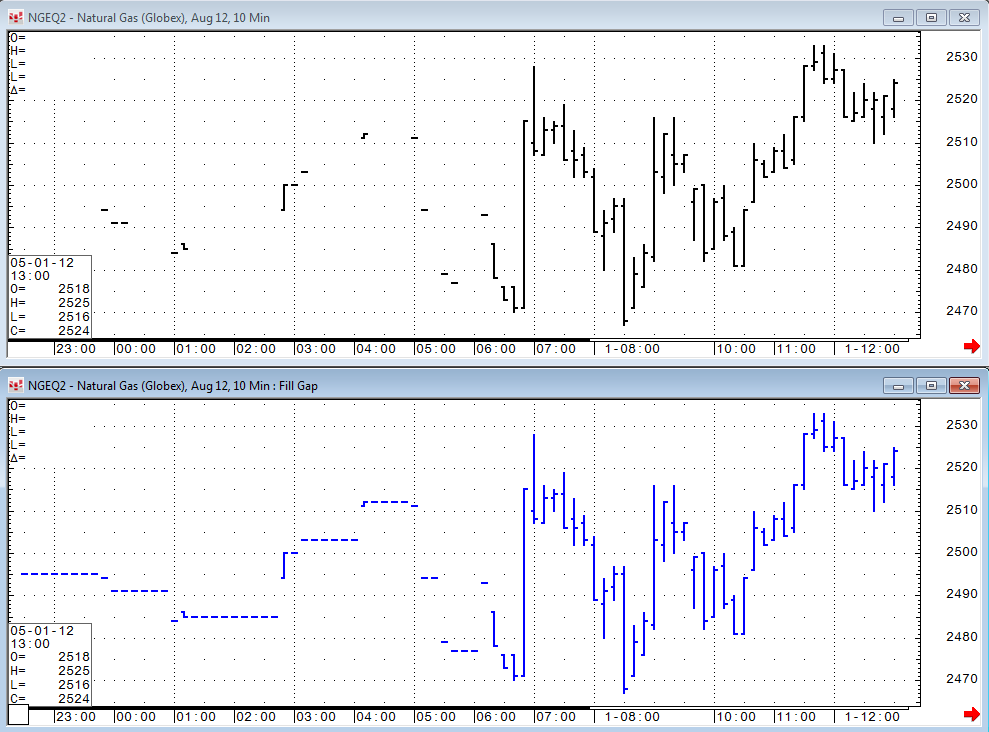Click the small white box below Fill Gap chart
This screenshot has height=732, width=989.
tap(18, 716)
